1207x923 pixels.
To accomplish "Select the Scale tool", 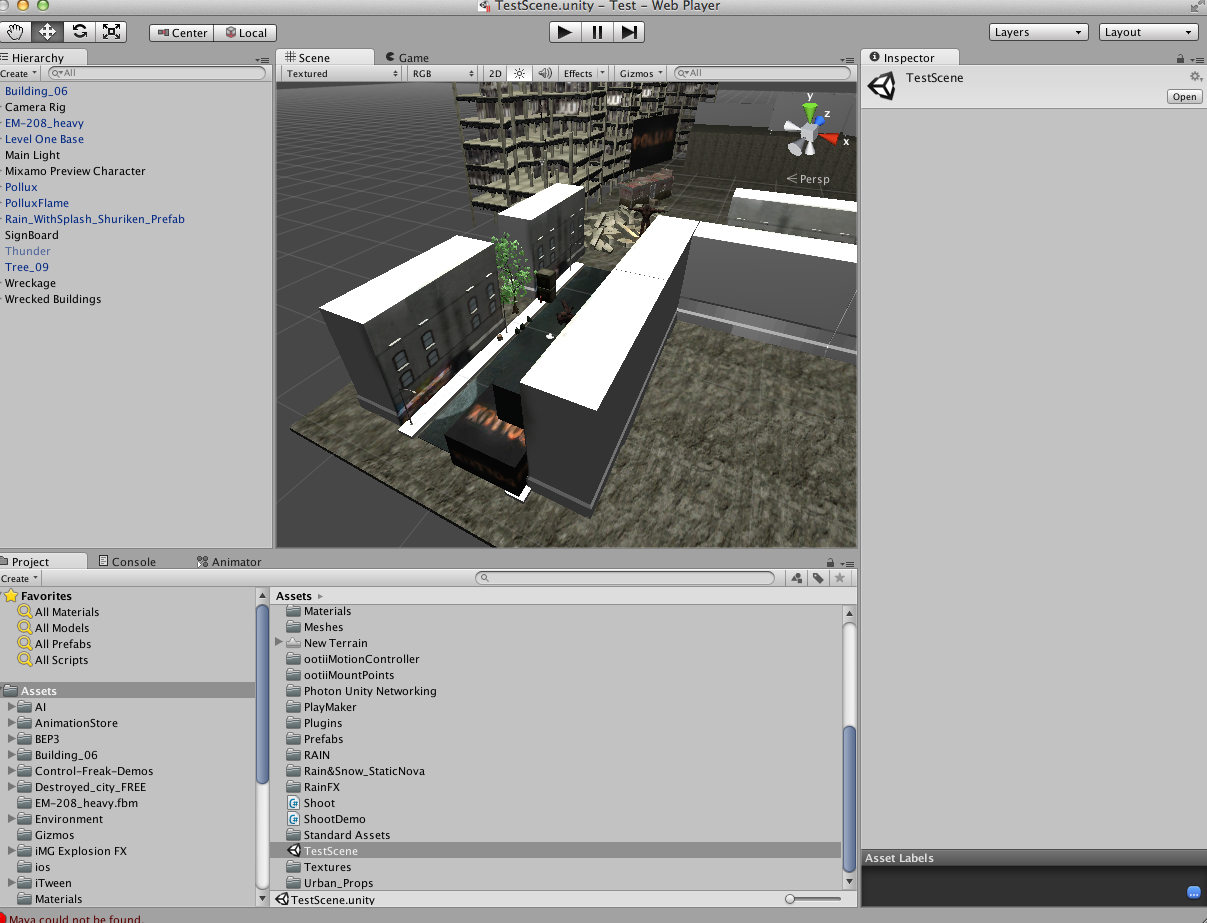I will (x=111, y=32).
